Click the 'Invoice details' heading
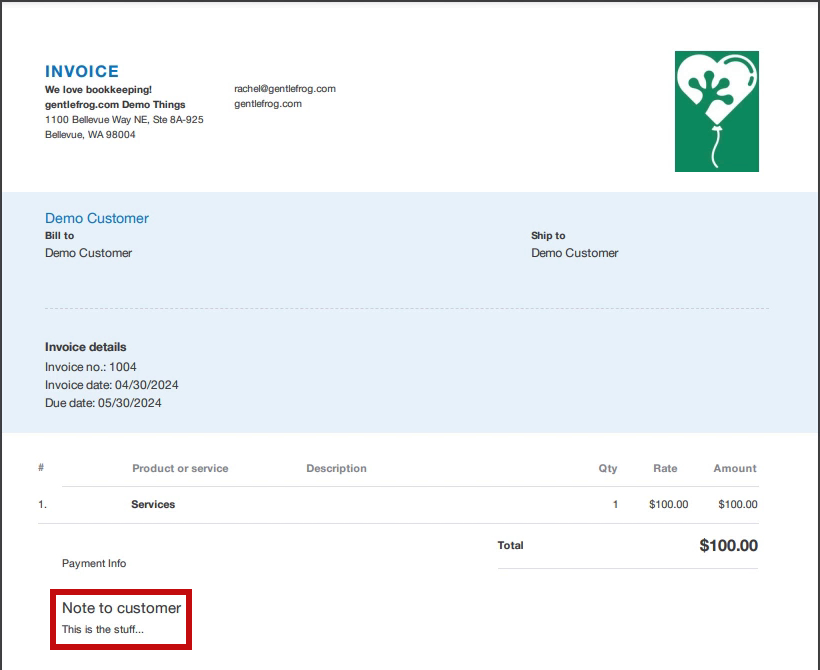Viewport: 820px width, 670px height. coord(86,347)
